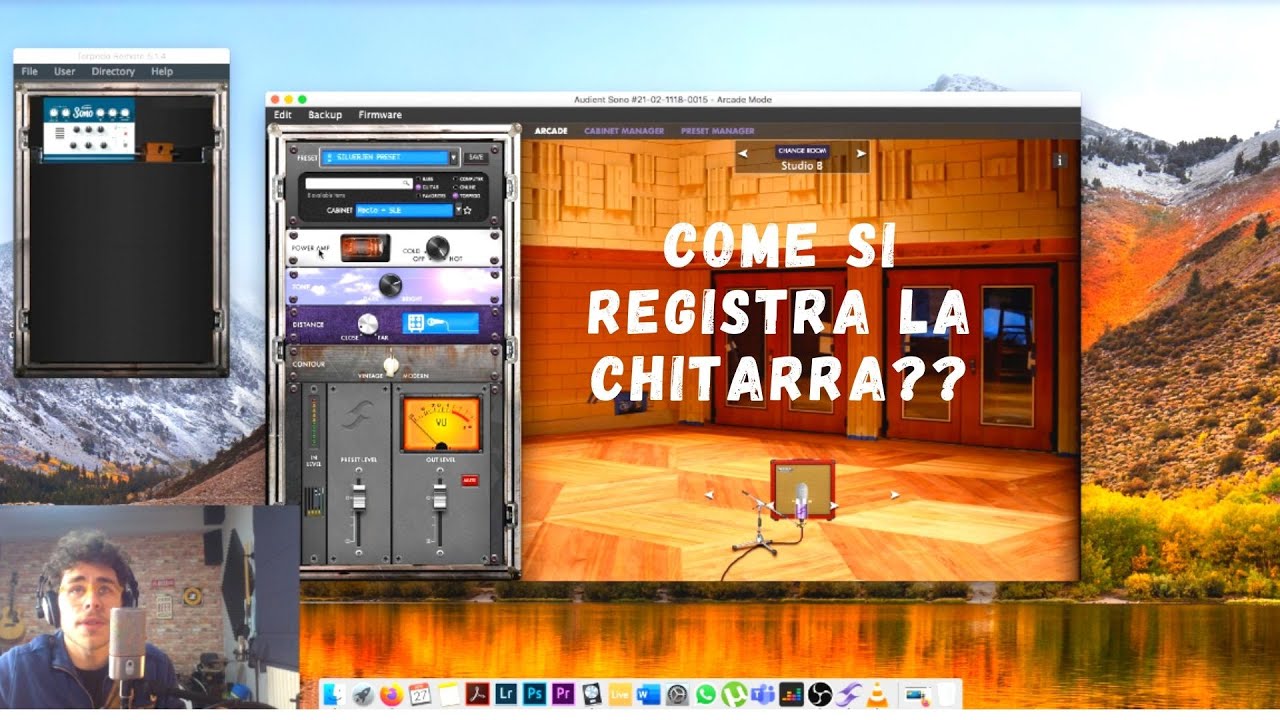
Task: Select the Guitar filter radio button
Action: click(x=418, y=187)
